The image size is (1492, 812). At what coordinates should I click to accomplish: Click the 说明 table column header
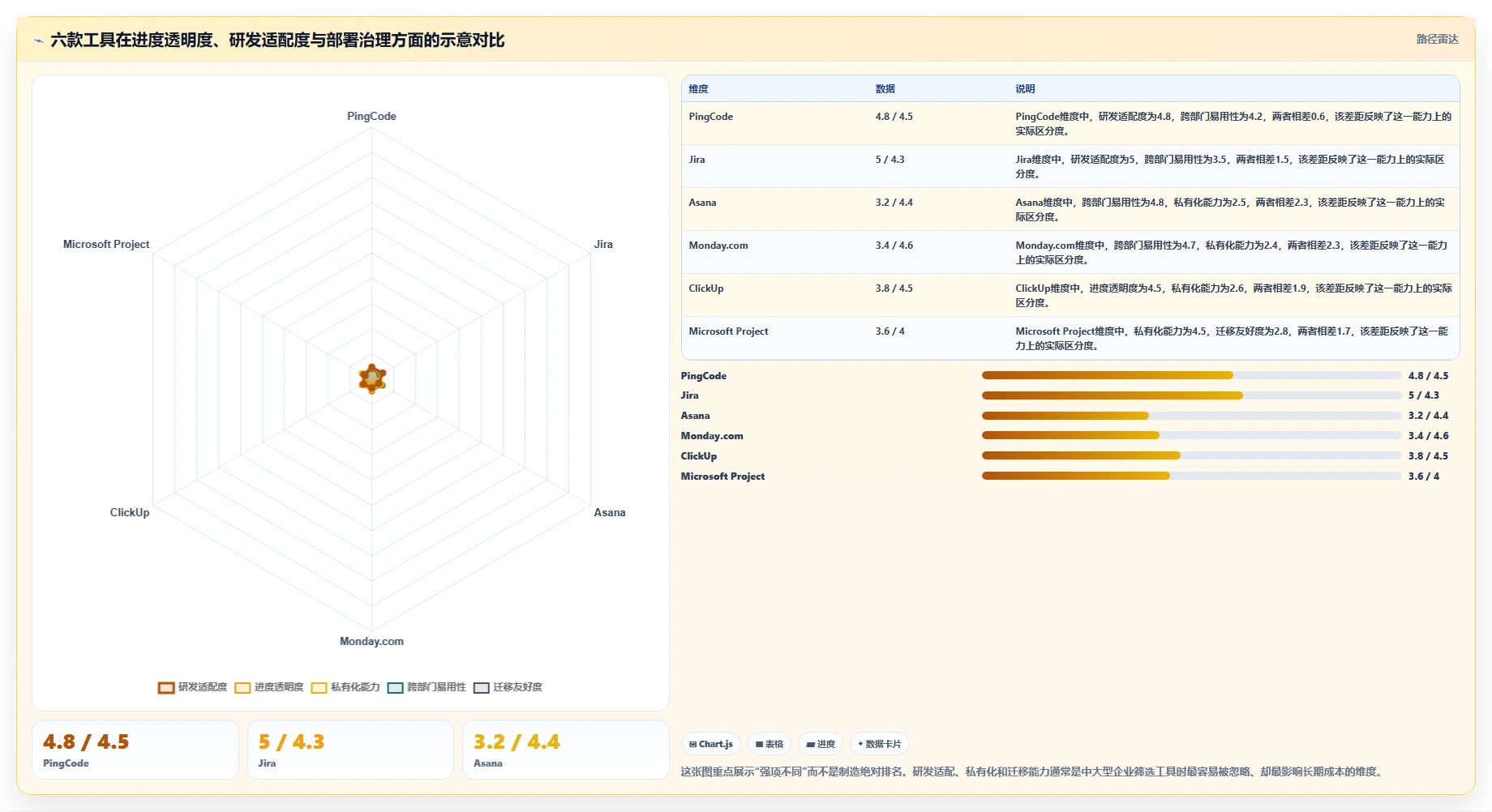coord(1025,89)
